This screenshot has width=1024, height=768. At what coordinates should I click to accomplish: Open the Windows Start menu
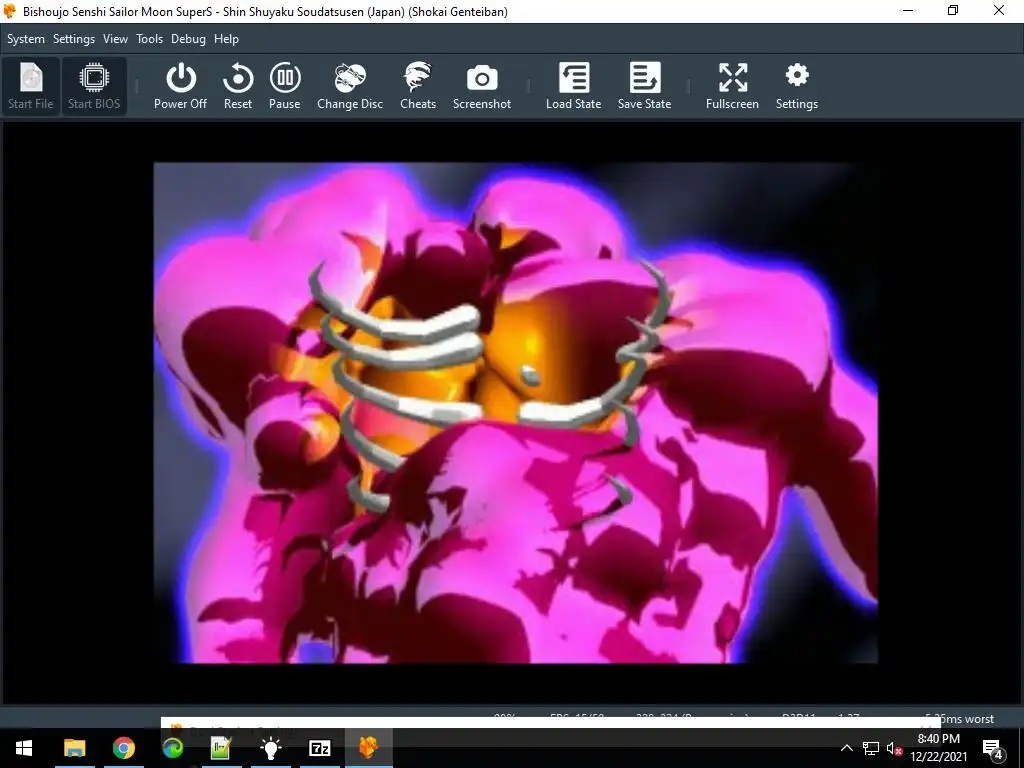point(24,748)
